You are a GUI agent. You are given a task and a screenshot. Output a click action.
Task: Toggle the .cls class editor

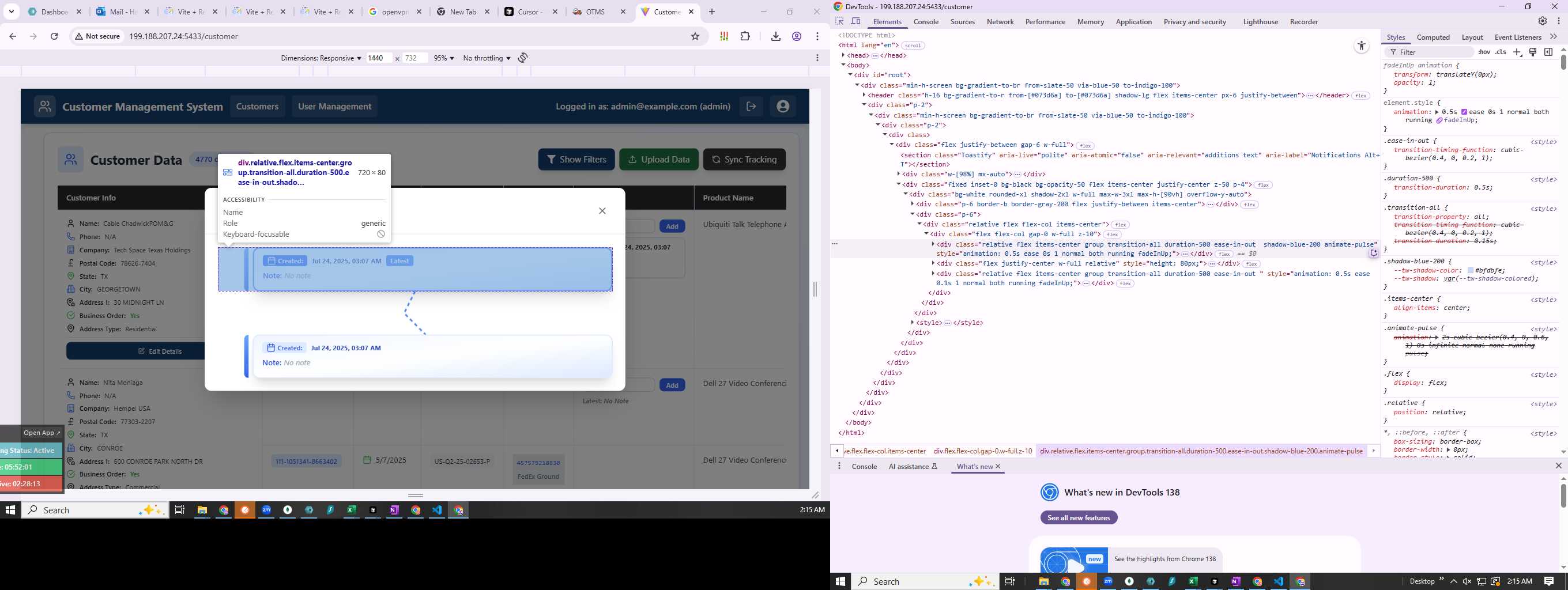click(x=1501, y=52)
